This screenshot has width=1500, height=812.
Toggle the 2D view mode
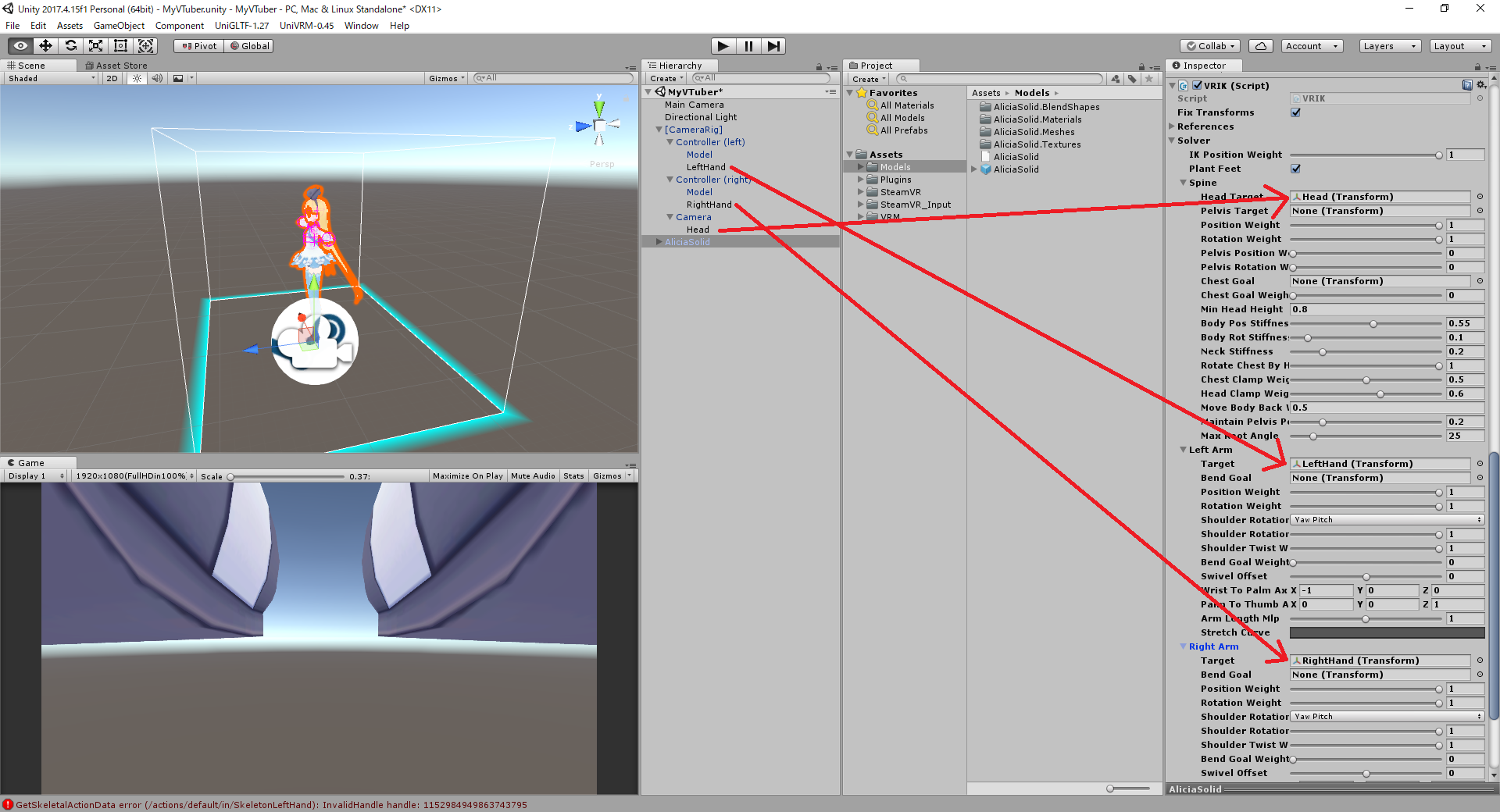point(111,78)
